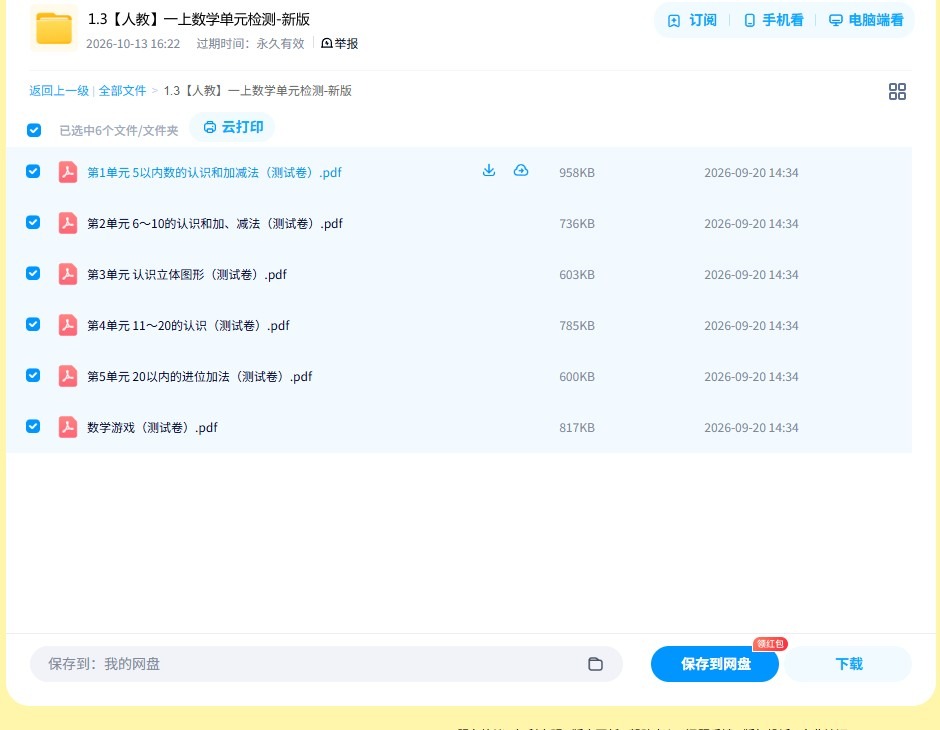Click the PDF icon of the 第3单元 file

(68, 274)
